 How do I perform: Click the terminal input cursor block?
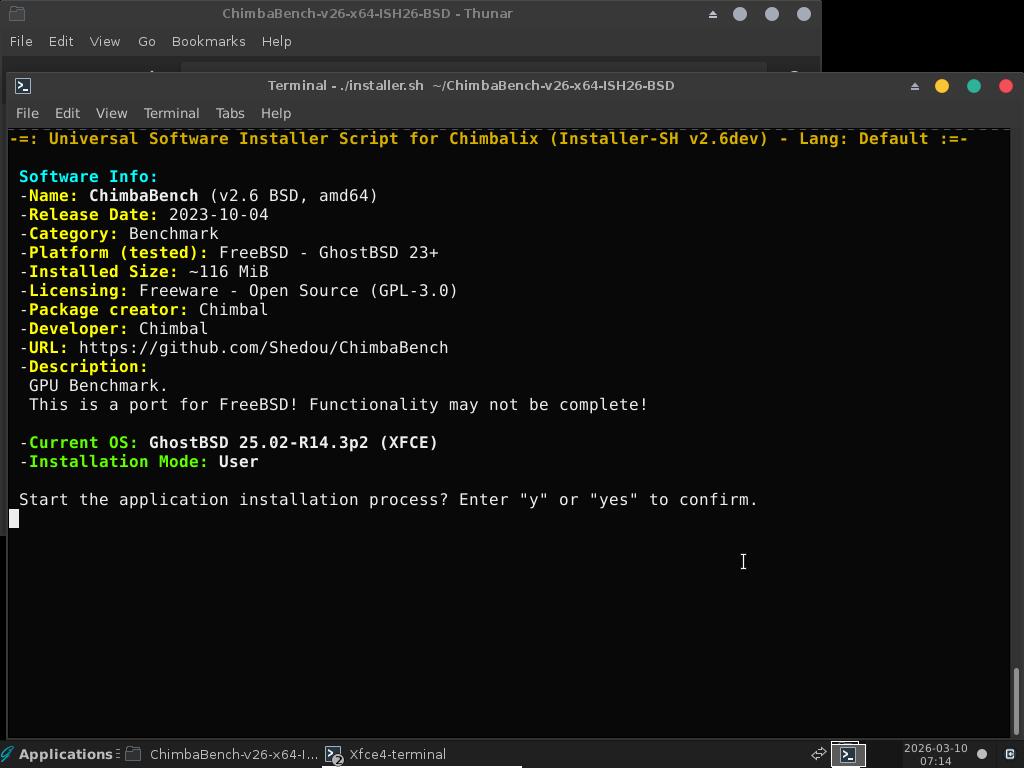point(14,519)
